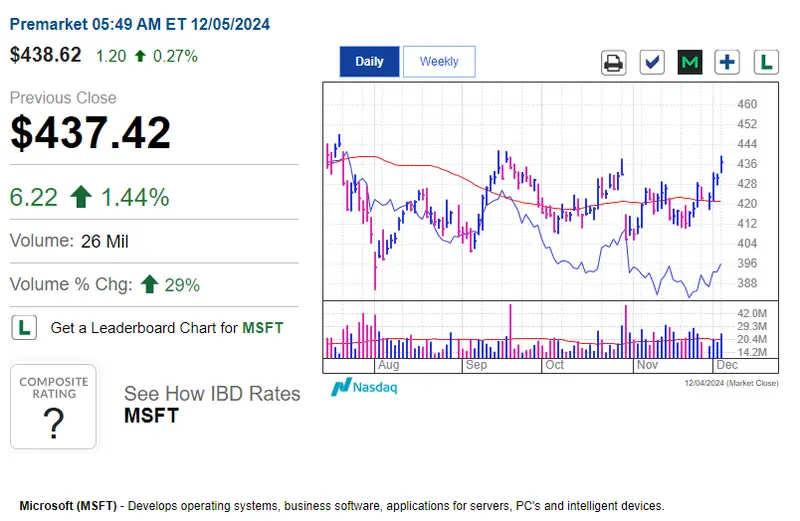Click the Nasdaq logo under the chart
This screenshot has height=521, width=800.
(x=364, y=387)
